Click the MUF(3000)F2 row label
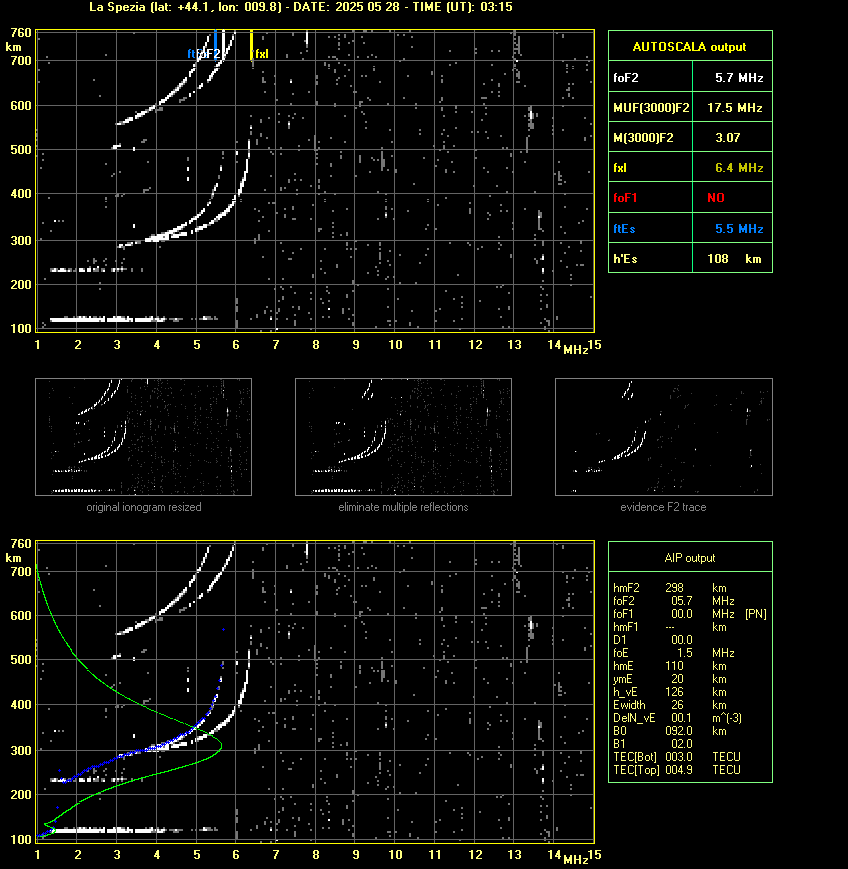Image resolution: width=848 pixels, height=869 pixels. click(x=651, y=108)
